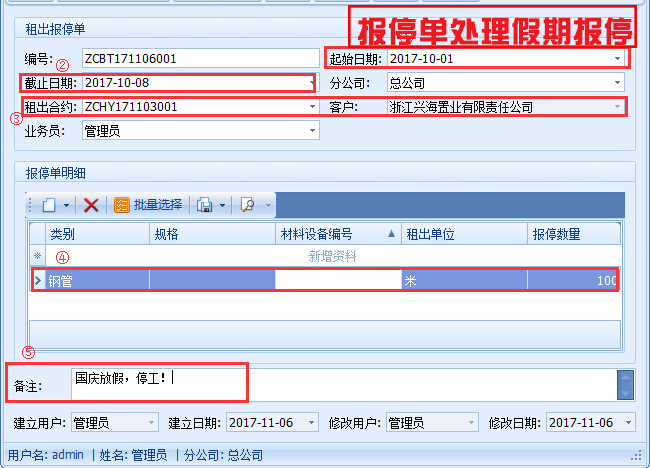Open the dropdown arrow beside new icon
The width and height of the screenshot is (650, 468).
[66, 205]
